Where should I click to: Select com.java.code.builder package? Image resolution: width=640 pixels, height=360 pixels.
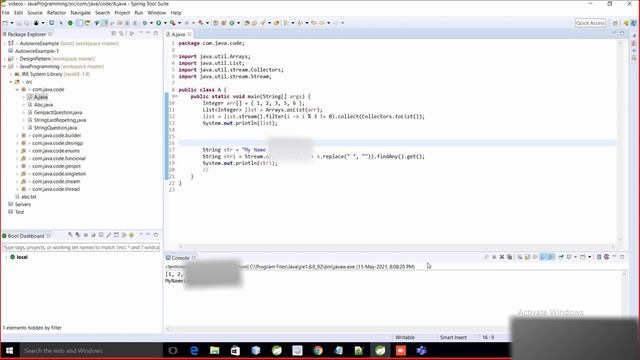click(56, 136)
